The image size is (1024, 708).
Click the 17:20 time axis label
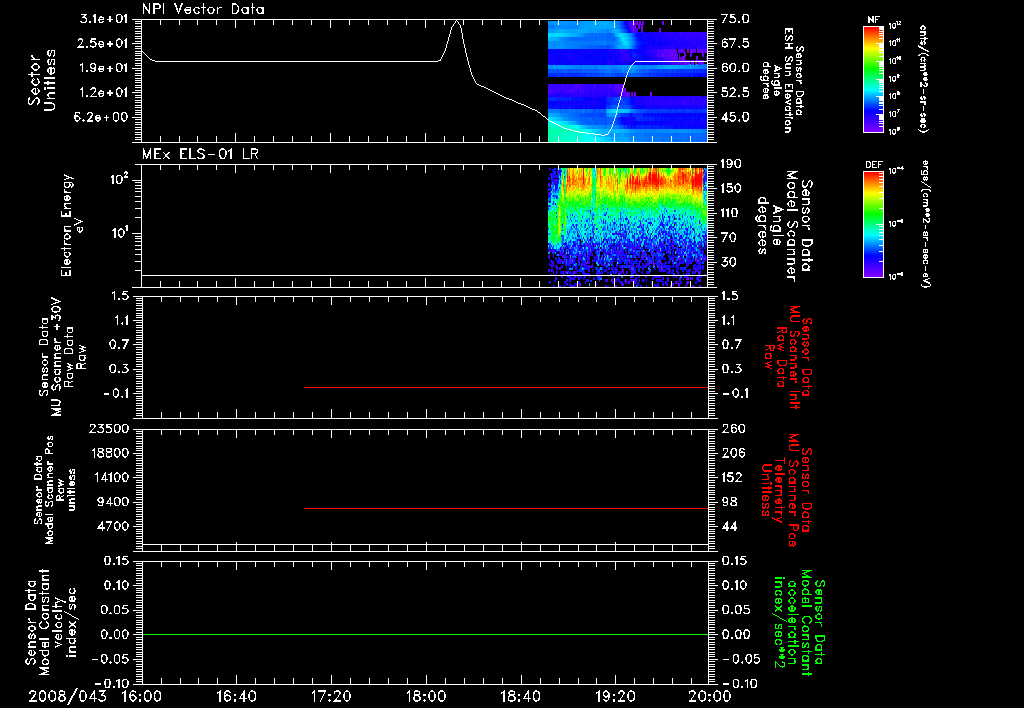pos(331,696)
